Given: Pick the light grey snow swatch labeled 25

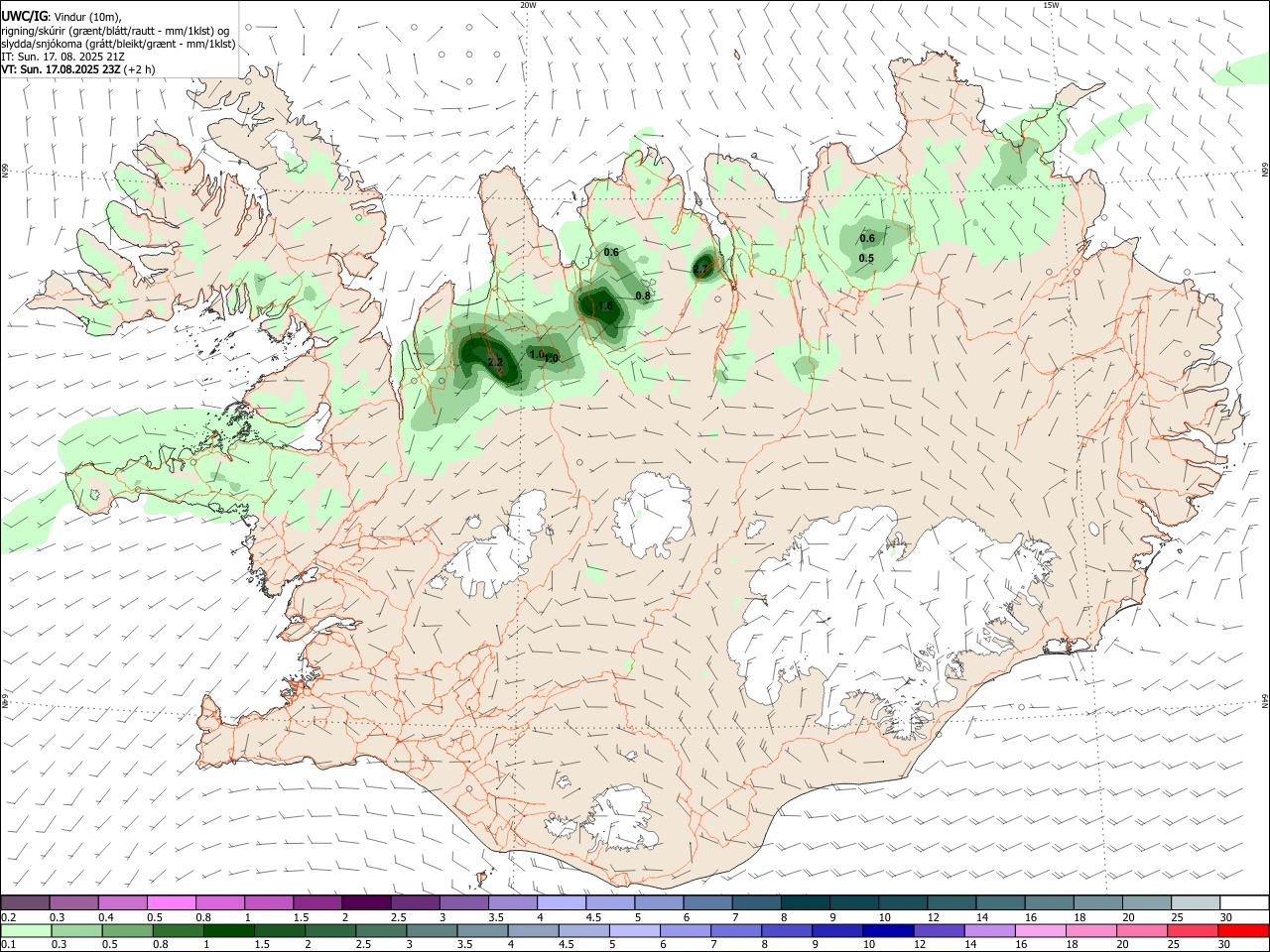Looking at the screenshot, I should click(x=1196, y=903).
